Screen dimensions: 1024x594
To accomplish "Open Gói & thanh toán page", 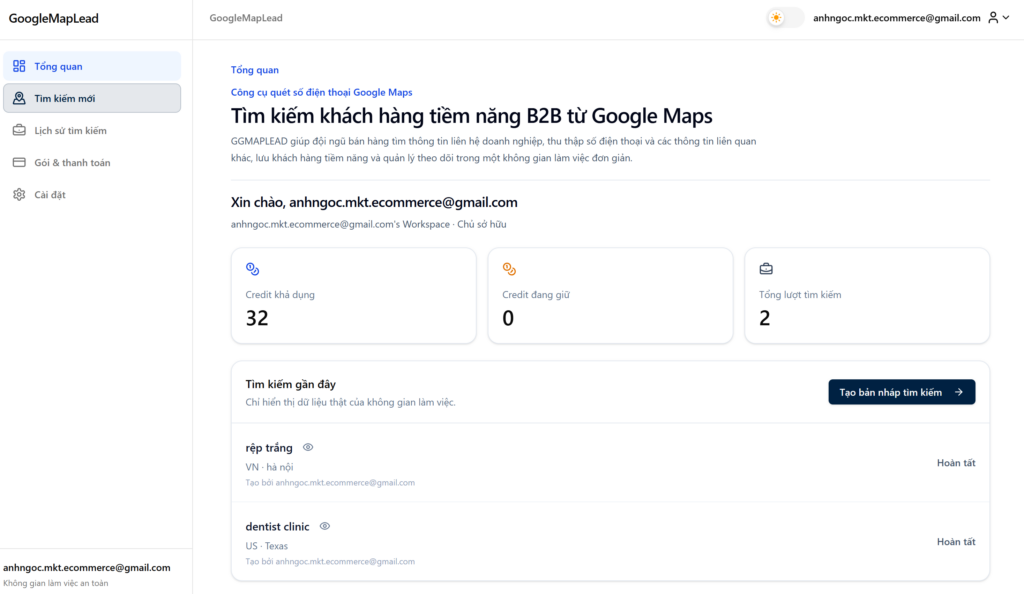I will tap(92, 162).
